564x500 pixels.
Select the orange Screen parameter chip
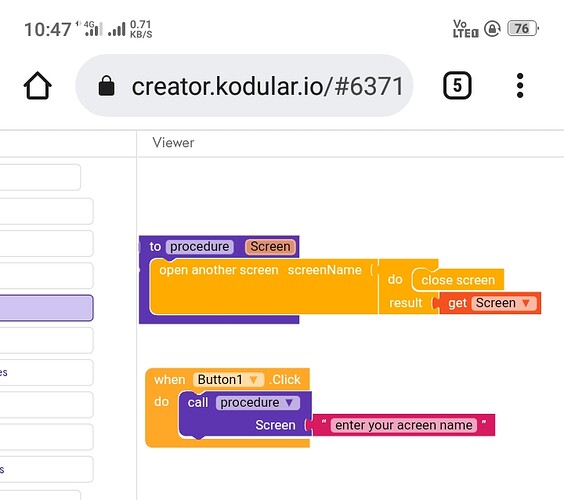(x=270, y=246)
